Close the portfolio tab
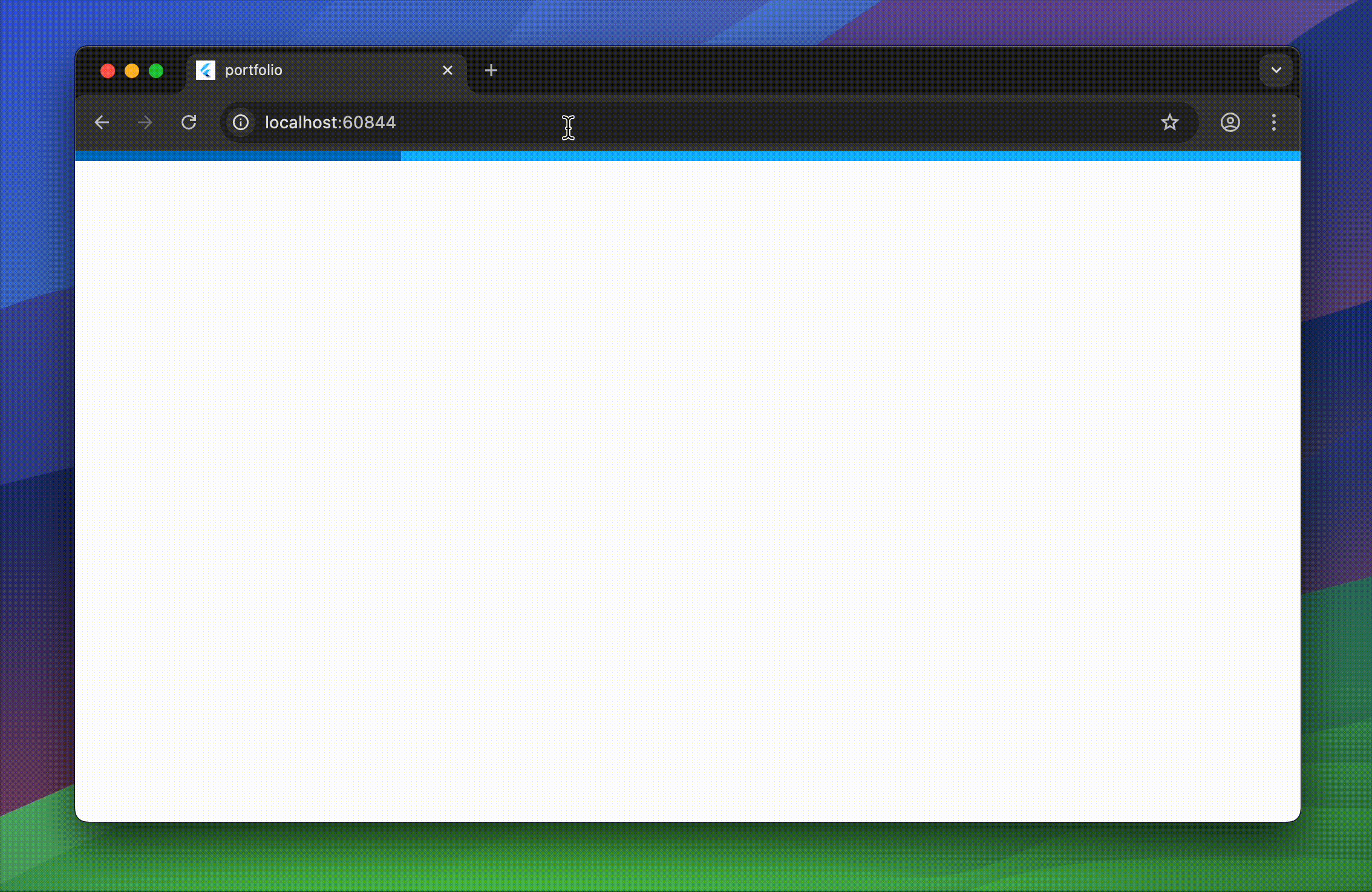Image resolution: width=1372 pixels, height=892 pixels. 448,71
